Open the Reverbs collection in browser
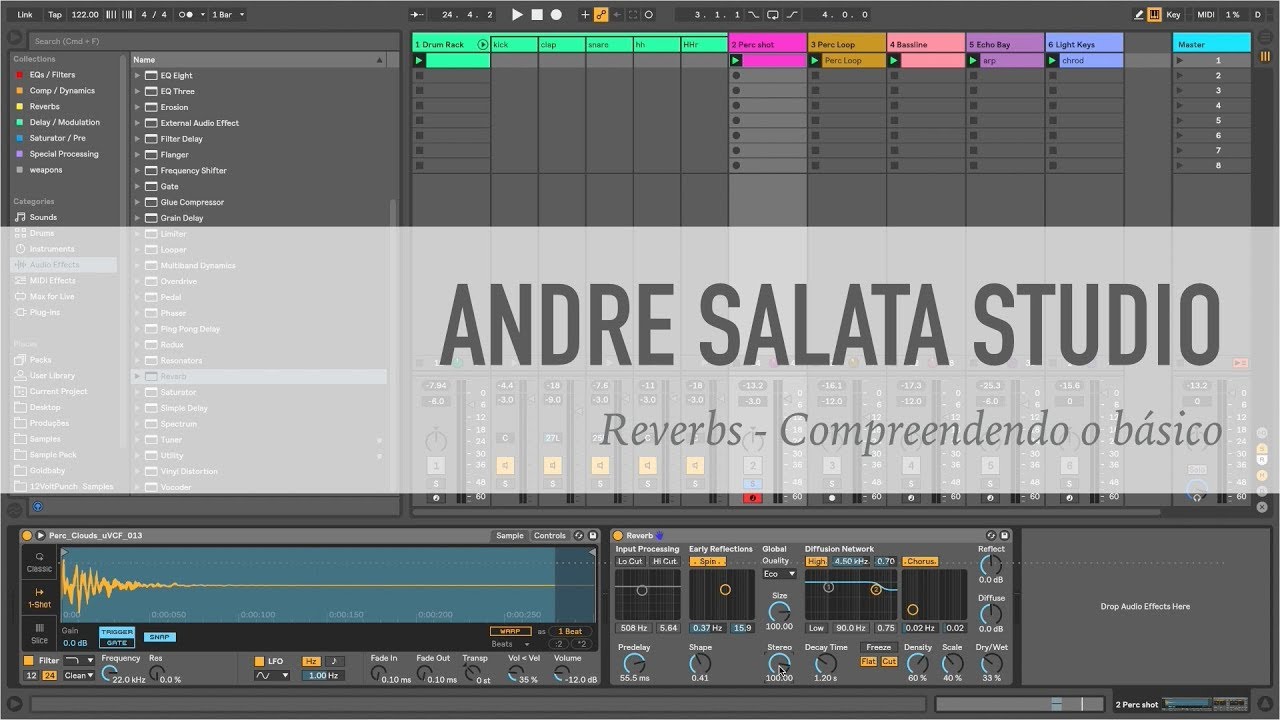 (x=44, y=106)
